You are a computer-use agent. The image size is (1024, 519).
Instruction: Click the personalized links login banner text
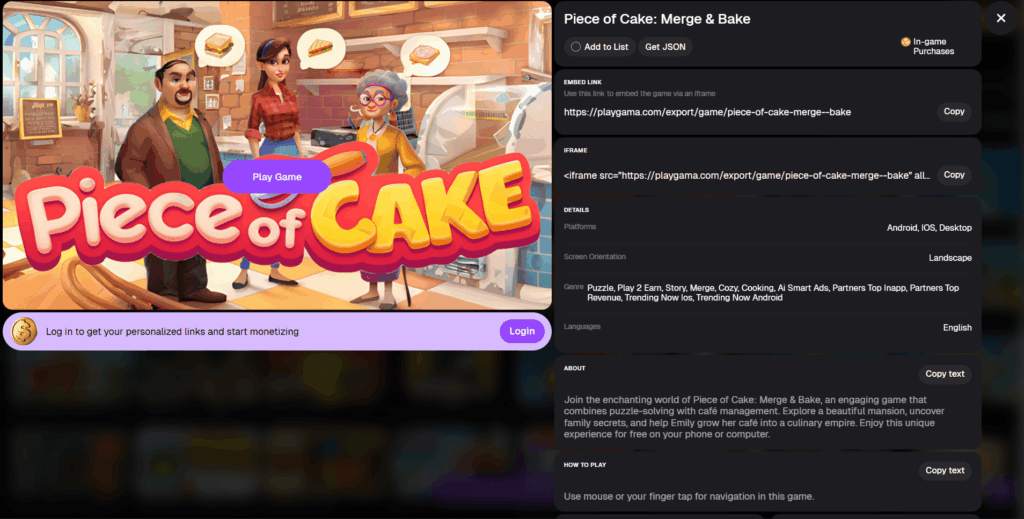[x=172, y=332]
